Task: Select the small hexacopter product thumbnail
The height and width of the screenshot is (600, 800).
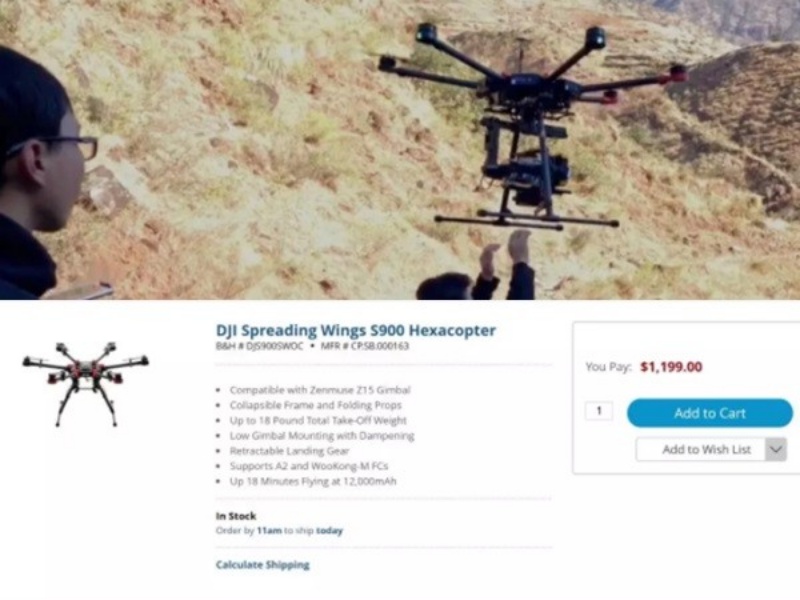Action: [85, 384]
